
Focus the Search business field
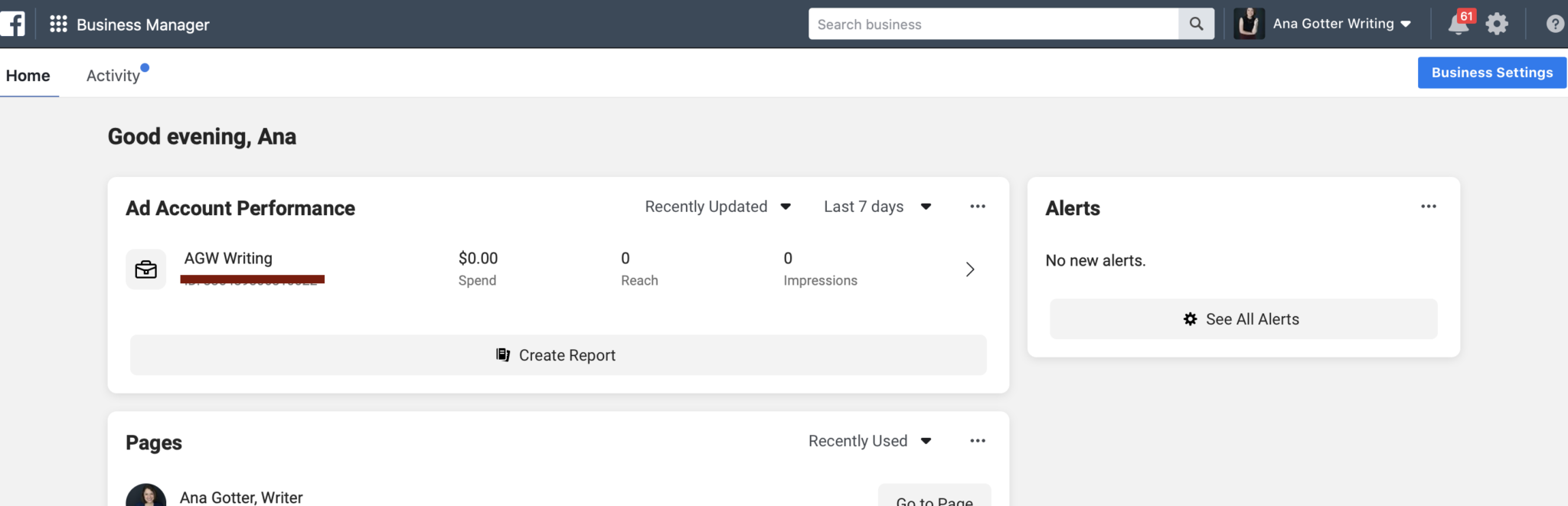[x=994, y=24]
